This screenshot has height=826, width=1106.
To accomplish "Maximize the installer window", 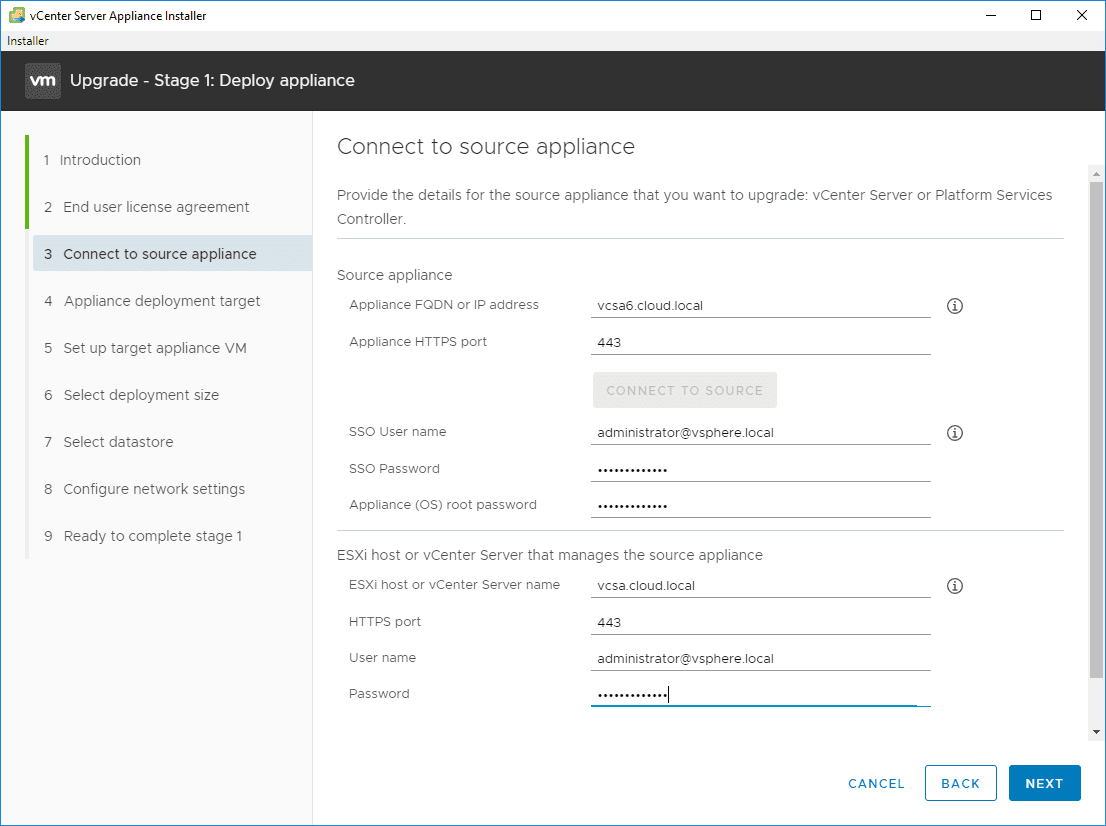I will 1036,15.
